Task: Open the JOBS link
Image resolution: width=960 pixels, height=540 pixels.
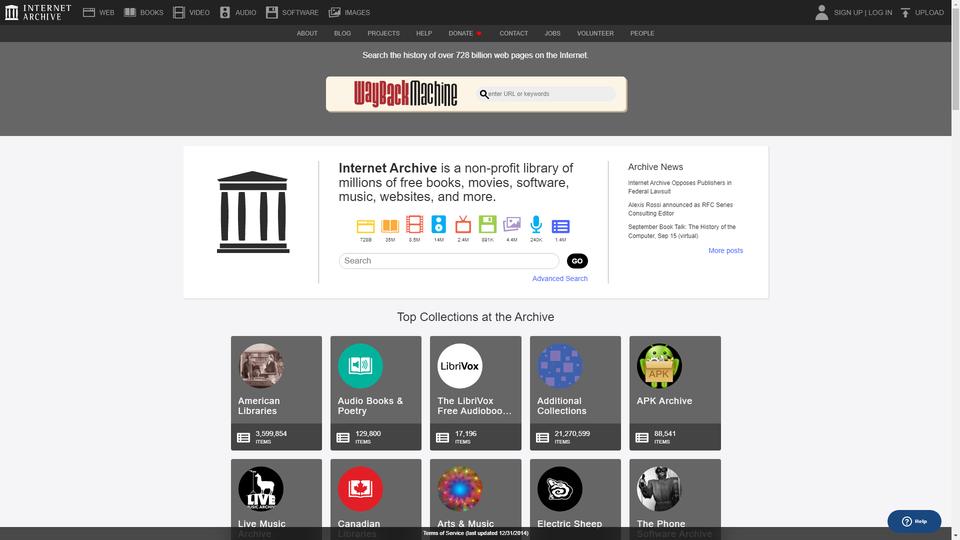Action: (x=552, y=33)
